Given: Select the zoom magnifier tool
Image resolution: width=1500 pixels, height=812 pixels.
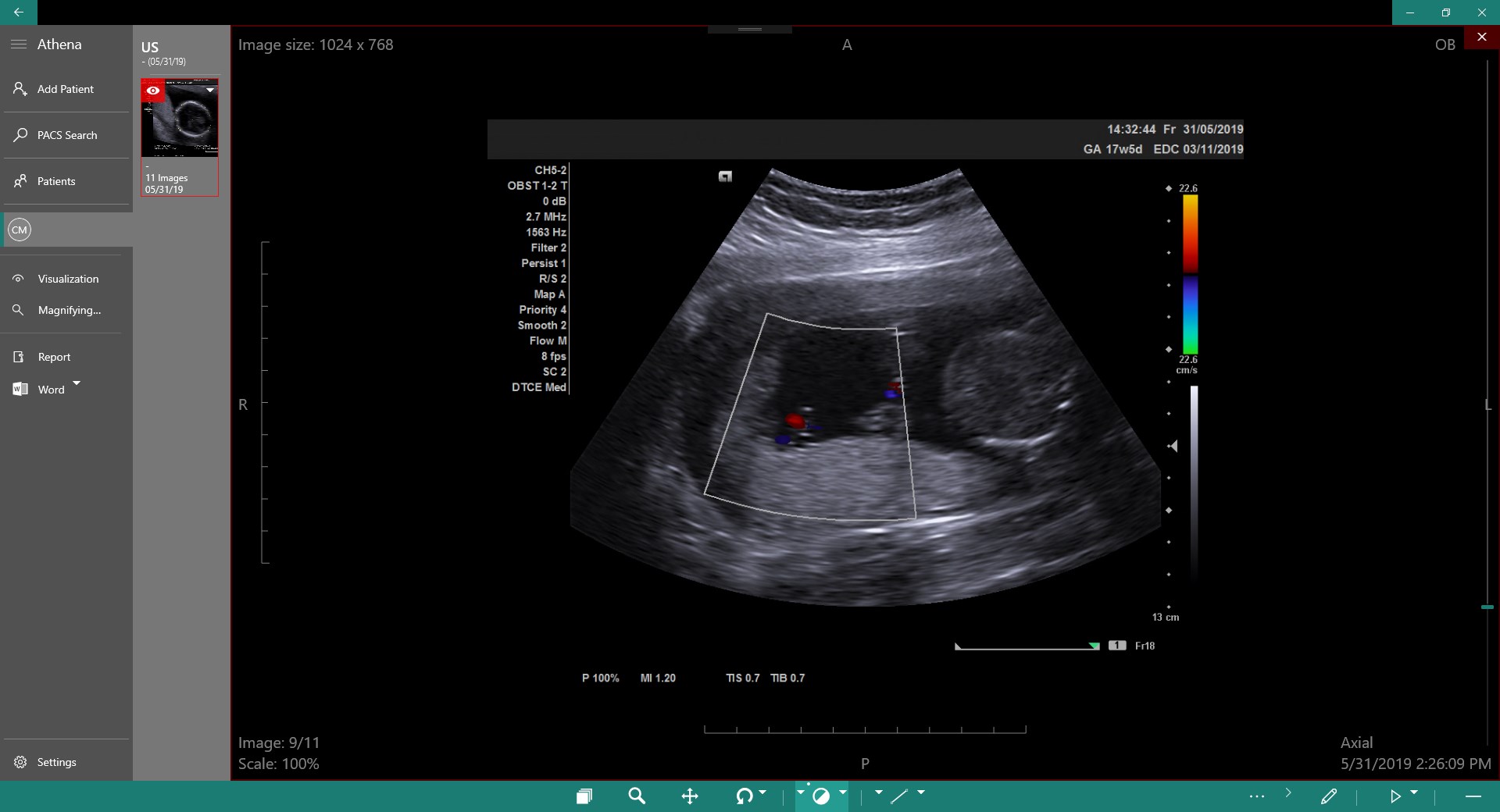Looking at the screenshot, I should coord(637,796).
